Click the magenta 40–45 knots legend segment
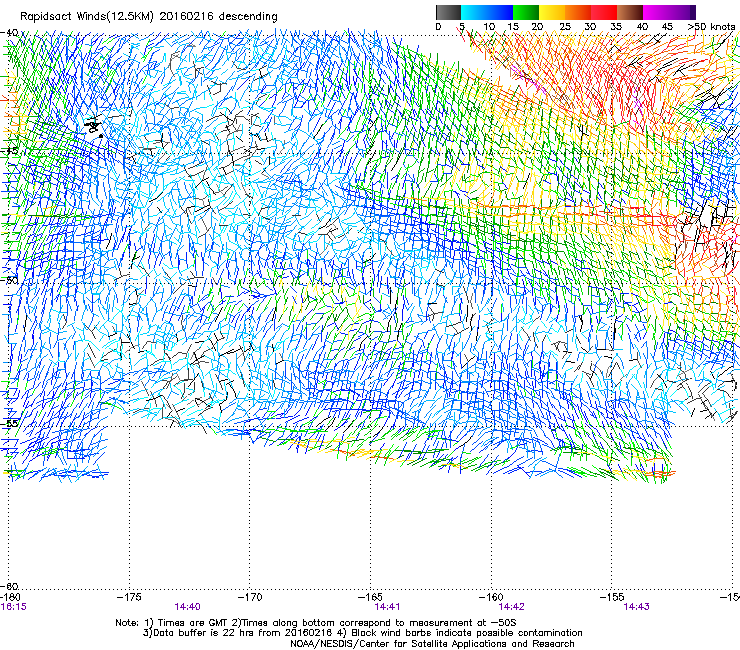 click(x=656, y=12)
